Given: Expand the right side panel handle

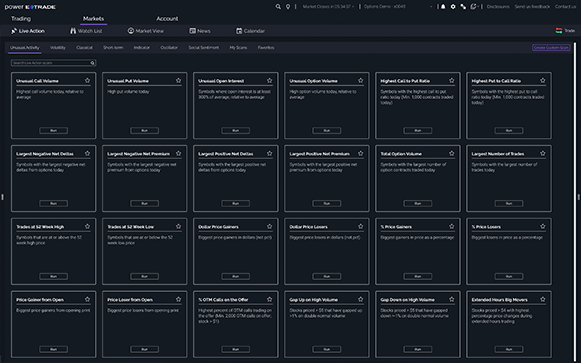Looking at the screenshot, I should [x=579, y=197].
